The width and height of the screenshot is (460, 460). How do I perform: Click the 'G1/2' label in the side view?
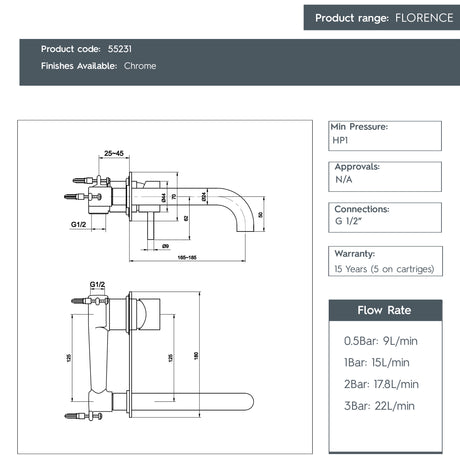pos(78,224)
